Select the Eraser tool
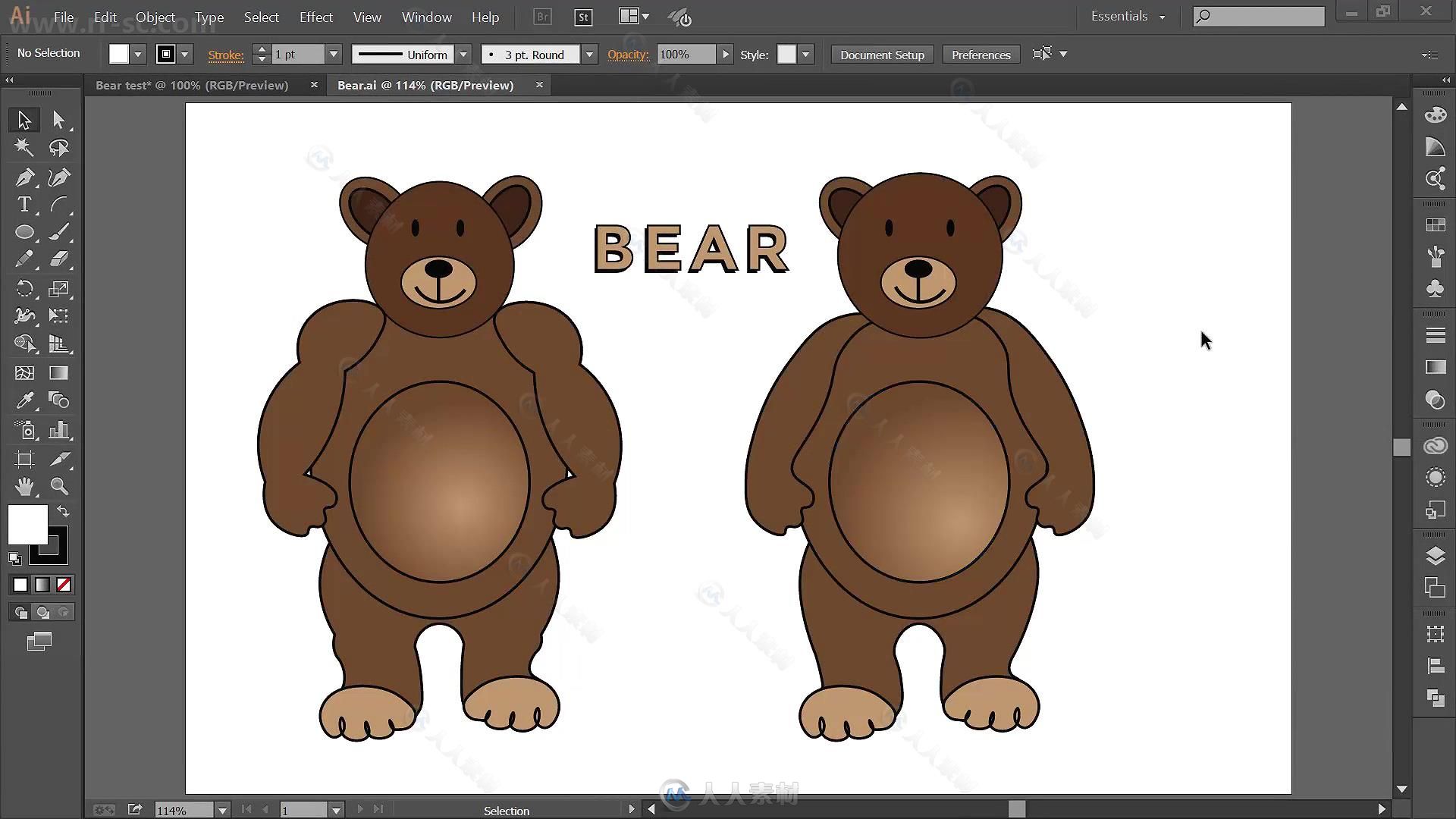The image size is (1456, 819). 59,259
